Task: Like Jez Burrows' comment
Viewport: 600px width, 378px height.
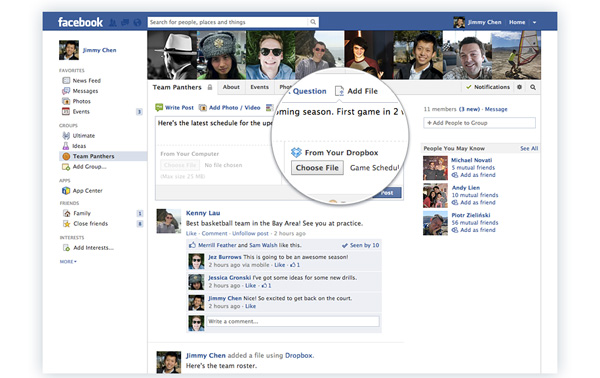Action: [280, 265]
